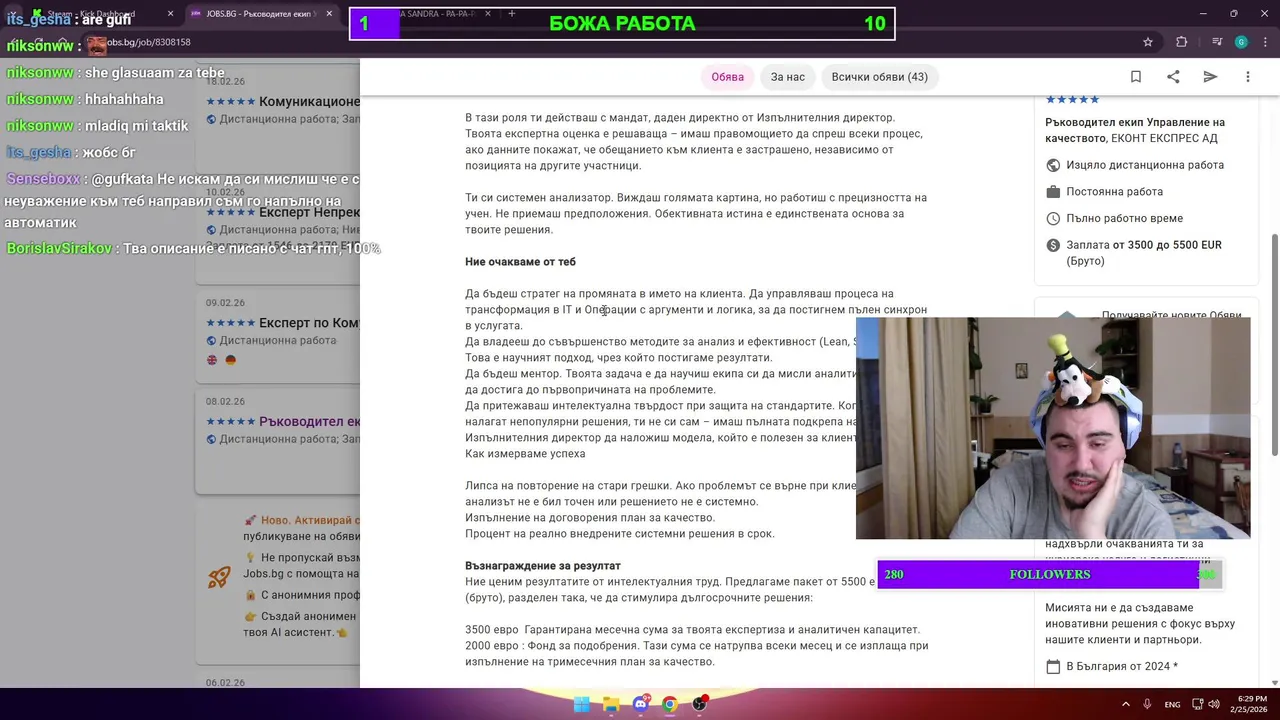
Task: Open volume control in system tray
Action: 1213,704
